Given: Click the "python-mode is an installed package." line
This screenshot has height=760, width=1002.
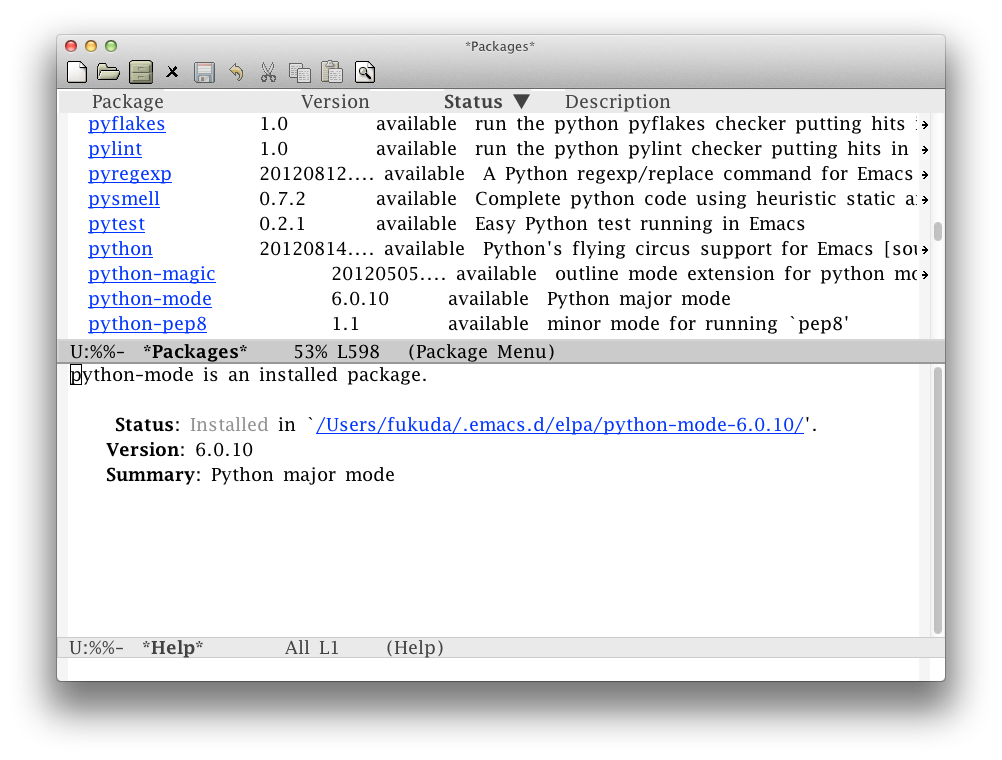Looking at the screenshot, I should 248,375.
